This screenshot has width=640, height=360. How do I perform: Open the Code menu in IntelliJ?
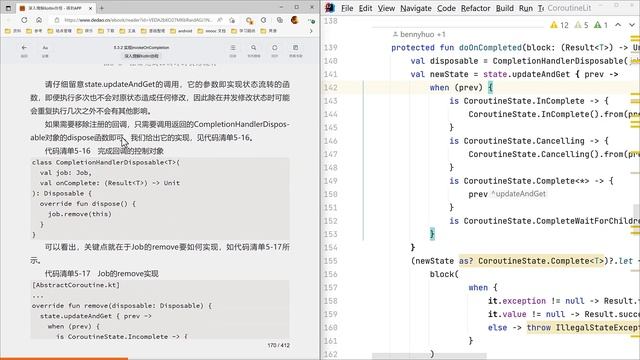446,8
